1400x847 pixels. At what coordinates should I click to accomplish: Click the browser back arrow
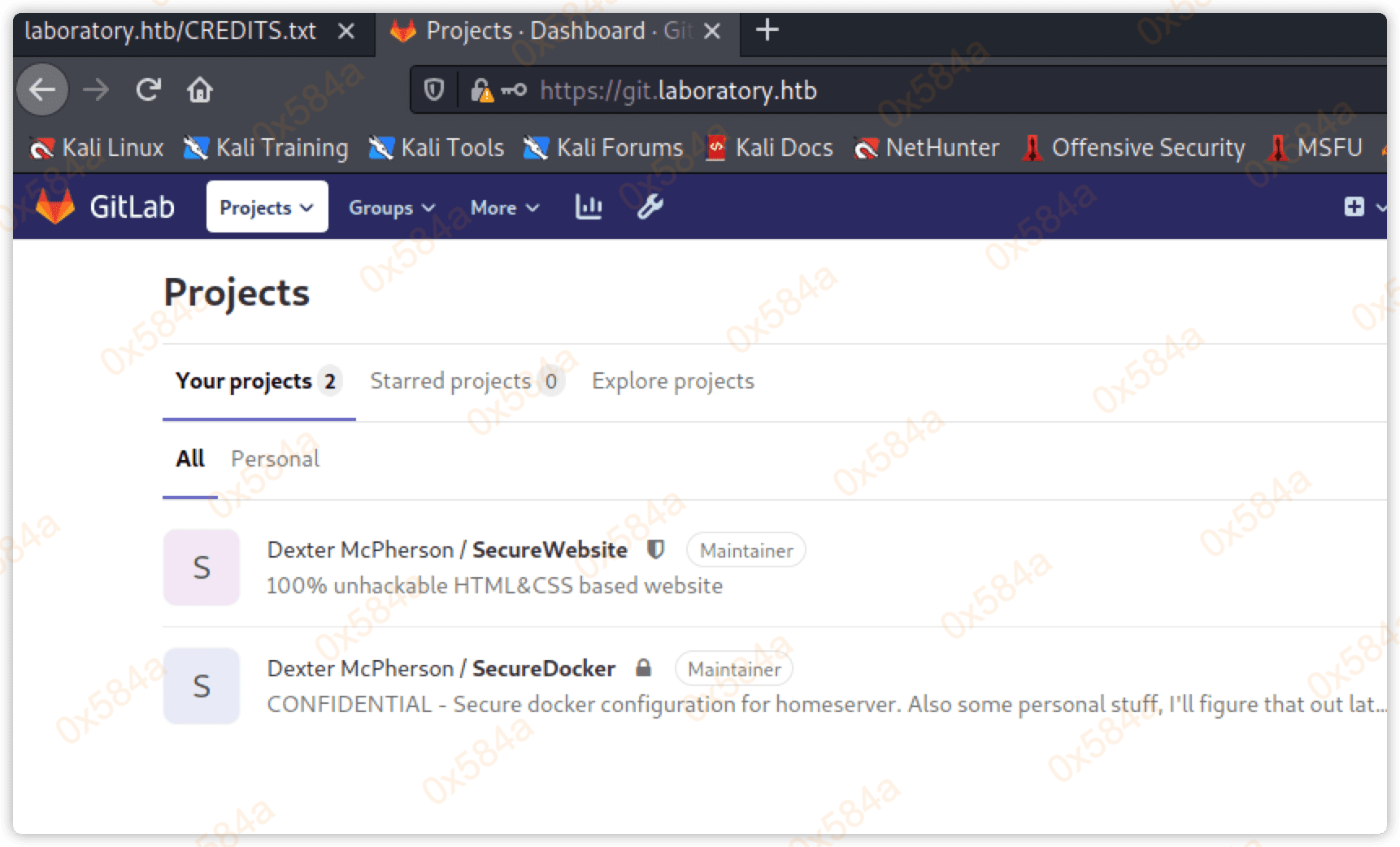(x=42, y=89)
